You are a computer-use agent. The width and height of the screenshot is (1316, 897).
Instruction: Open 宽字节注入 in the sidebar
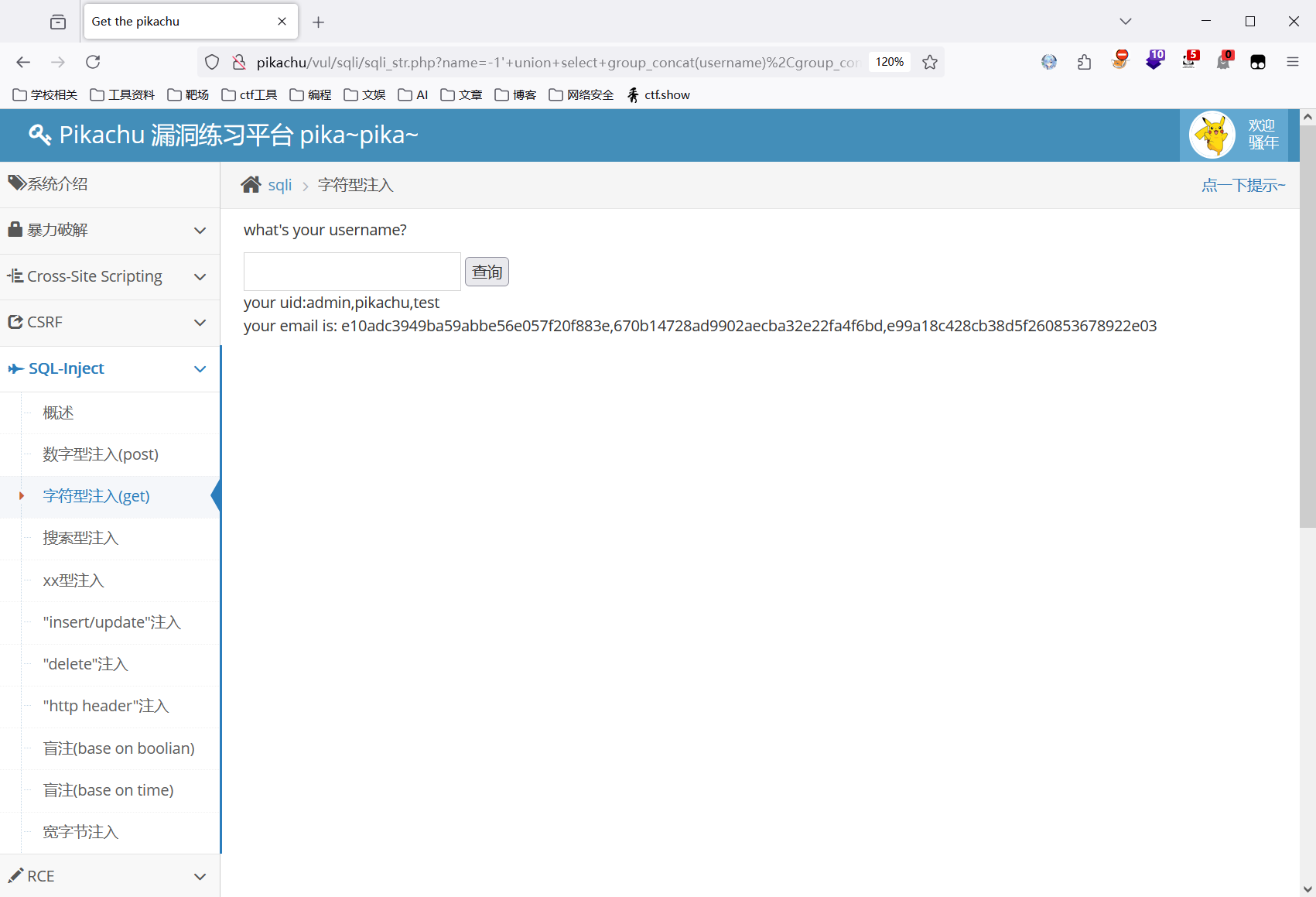pos(110,832)
